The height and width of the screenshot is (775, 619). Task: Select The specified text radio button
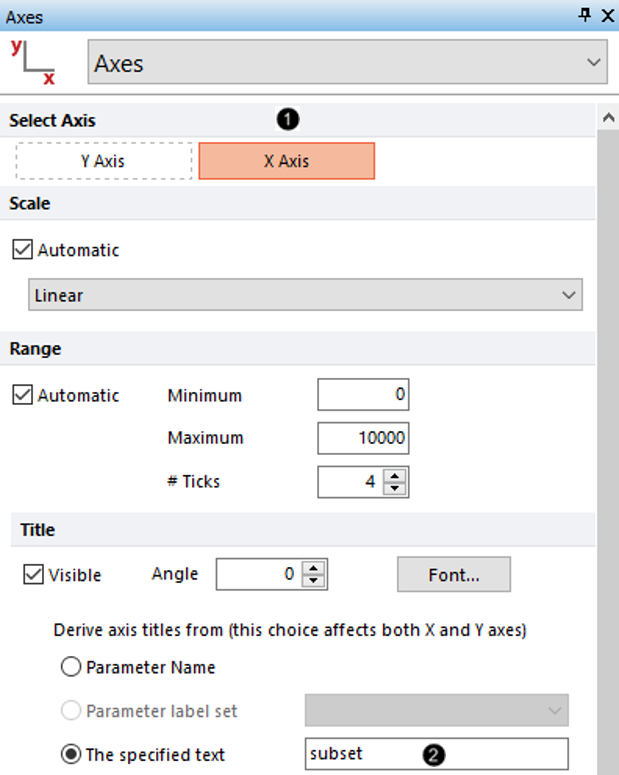click(71, 754)
